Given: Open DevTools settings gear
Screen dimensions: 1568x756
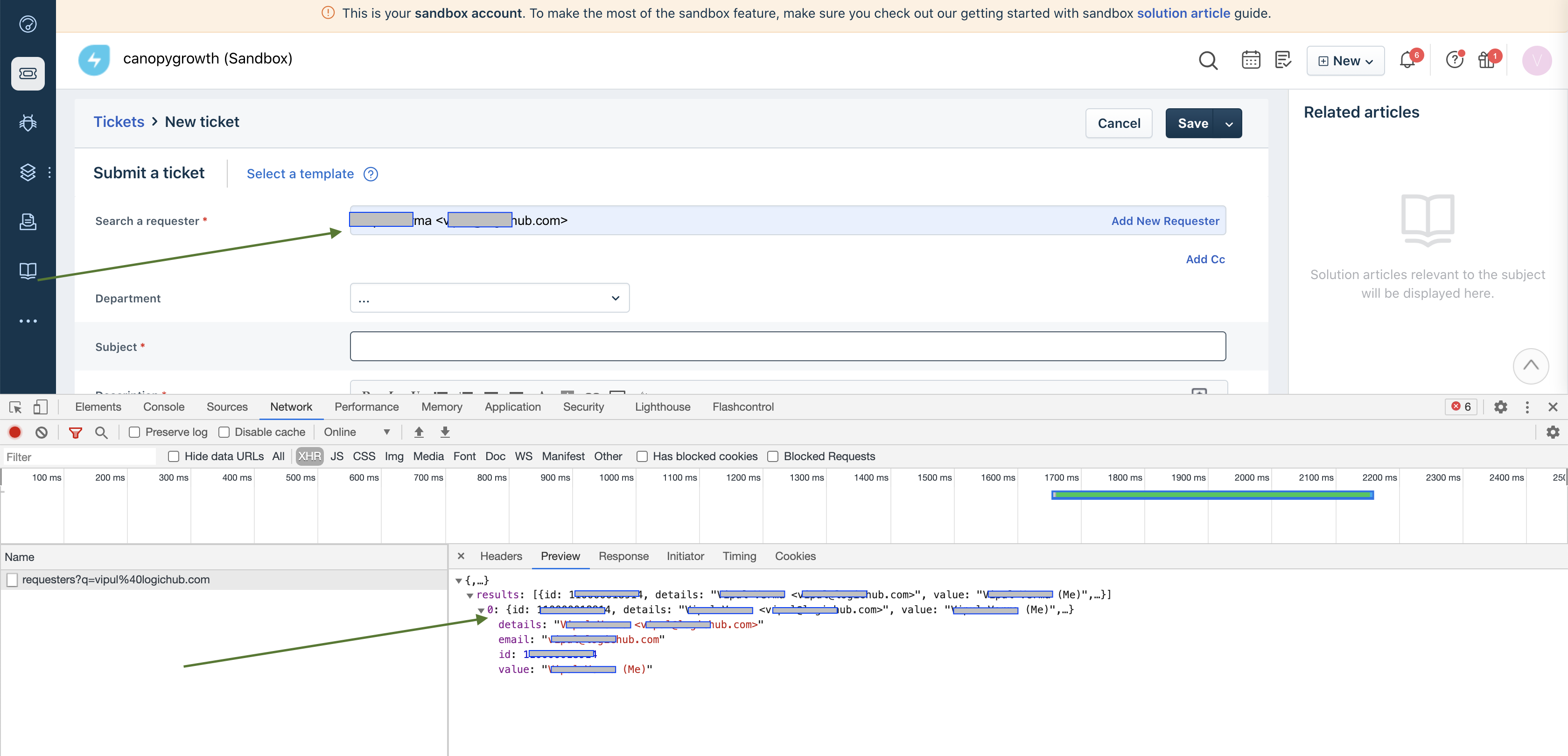Looking at the screenshot, I should pyautogui.click(x=1500, y=406).
